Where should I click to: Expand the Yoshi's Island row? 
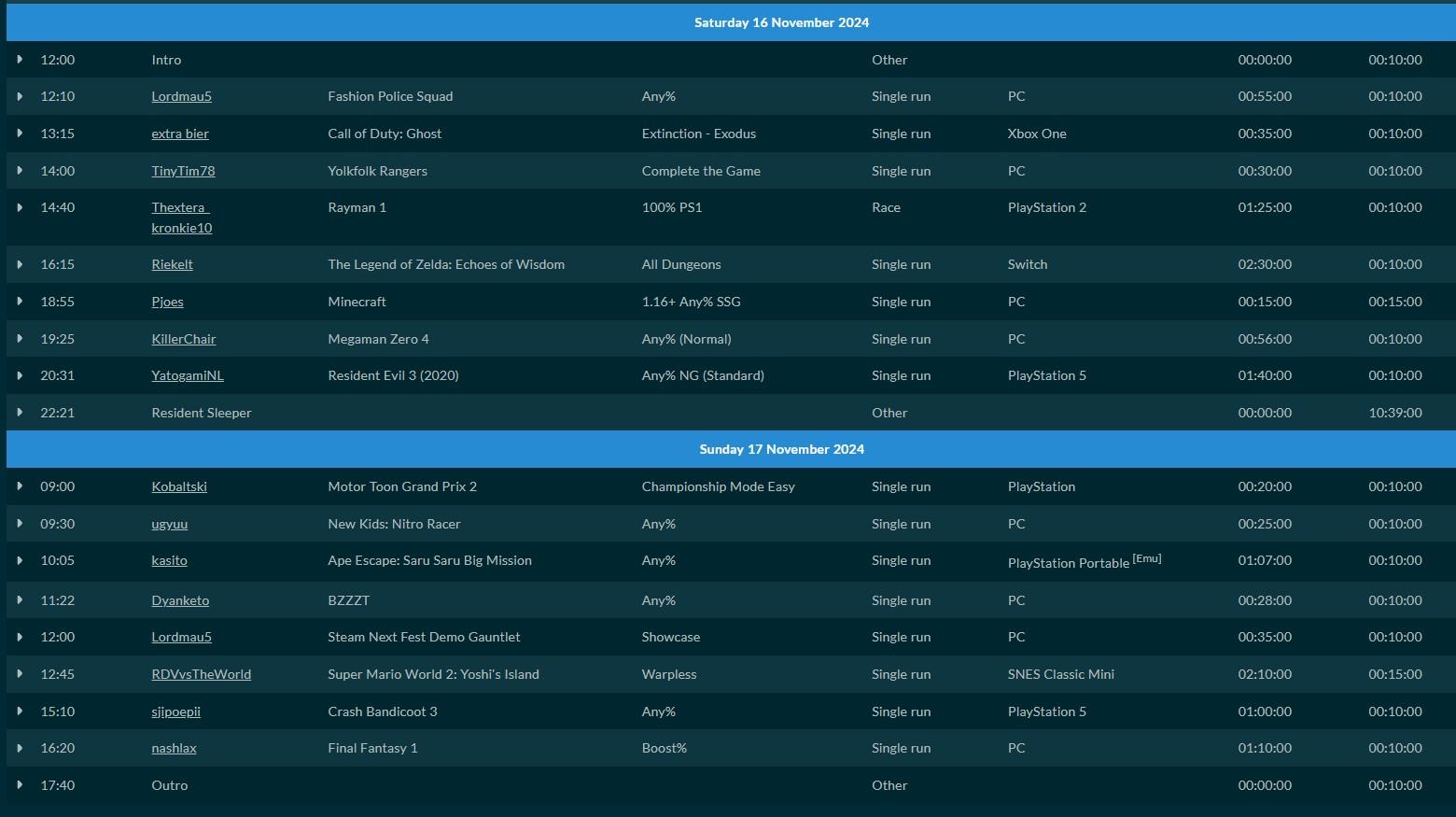(20, 674)
